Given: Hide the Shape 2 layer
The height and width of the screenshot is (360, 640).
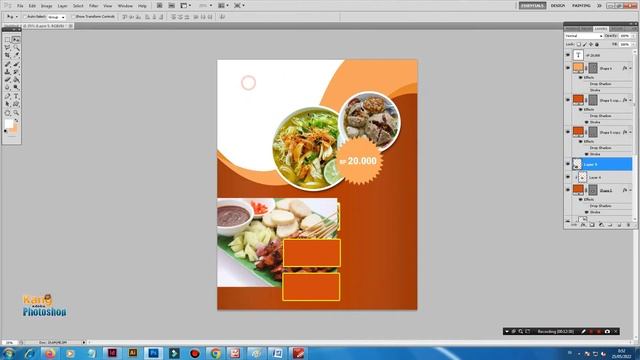Looking at the screenshot, I should click(568, 190).
